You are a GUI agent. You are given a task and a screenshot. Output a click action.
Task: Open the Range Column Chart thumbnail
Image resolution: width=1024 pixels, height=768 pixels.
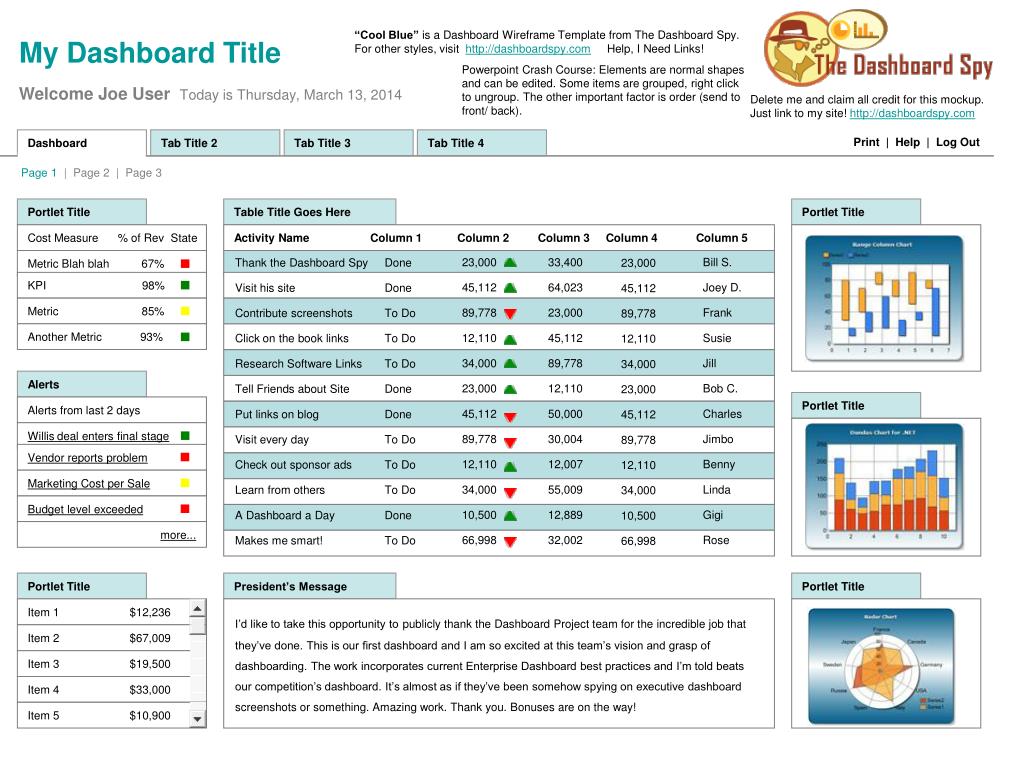click(x=884, y=298)
